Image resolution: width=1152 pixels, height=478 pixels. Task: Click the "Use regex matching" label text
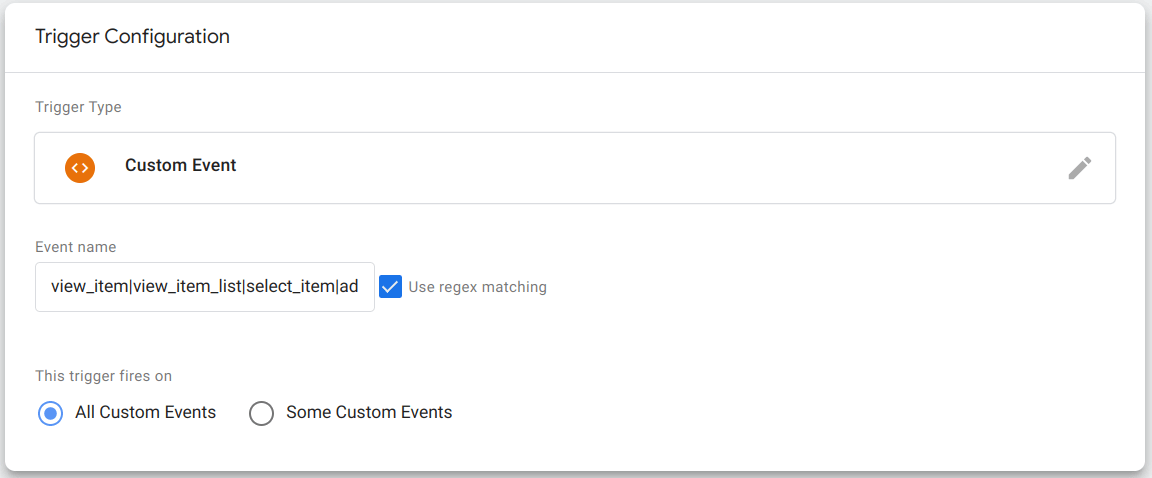tap(478, 287)
